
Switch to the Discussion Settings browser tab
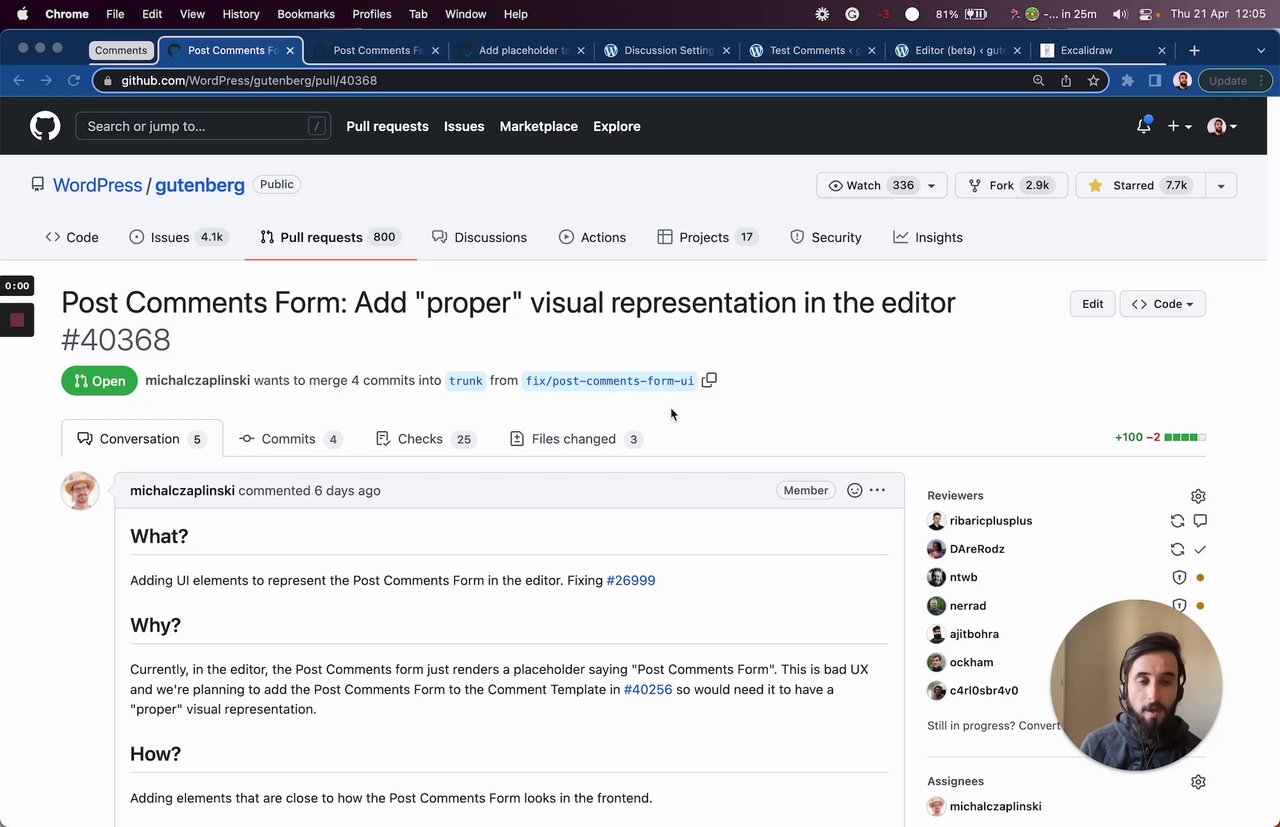tap(669, 50)
